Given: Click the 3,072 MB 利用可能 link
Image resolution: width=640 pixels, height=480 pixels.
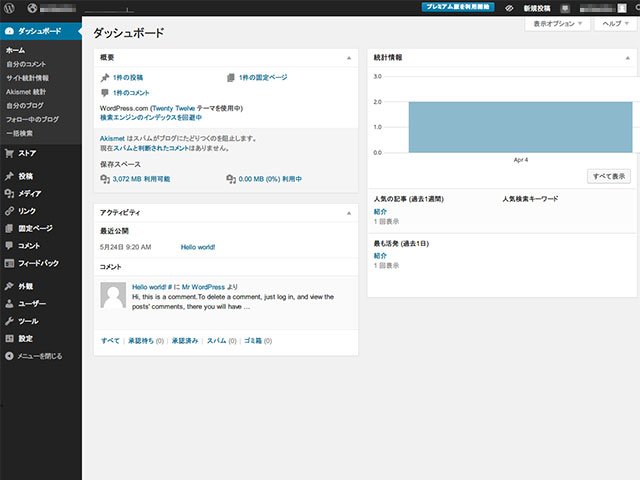Looking at the screenshot, I should pos(142,179).
